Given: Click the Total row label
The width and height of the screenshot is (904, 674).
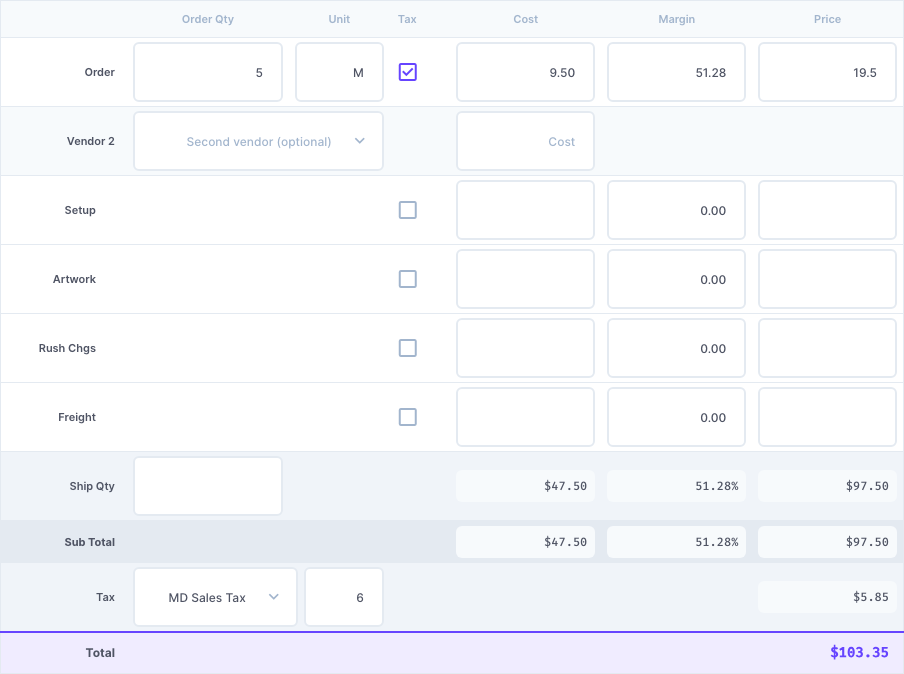Looking at the screenshot, I should (x=100, y=653).
